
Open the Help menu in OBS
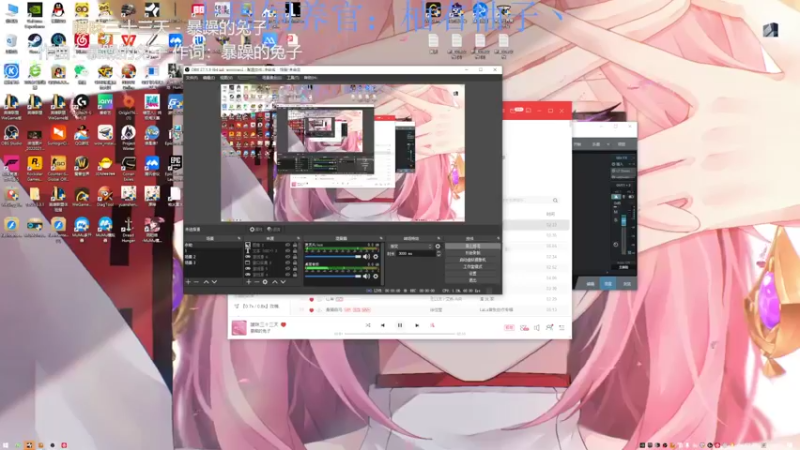(x=310, y=78)
